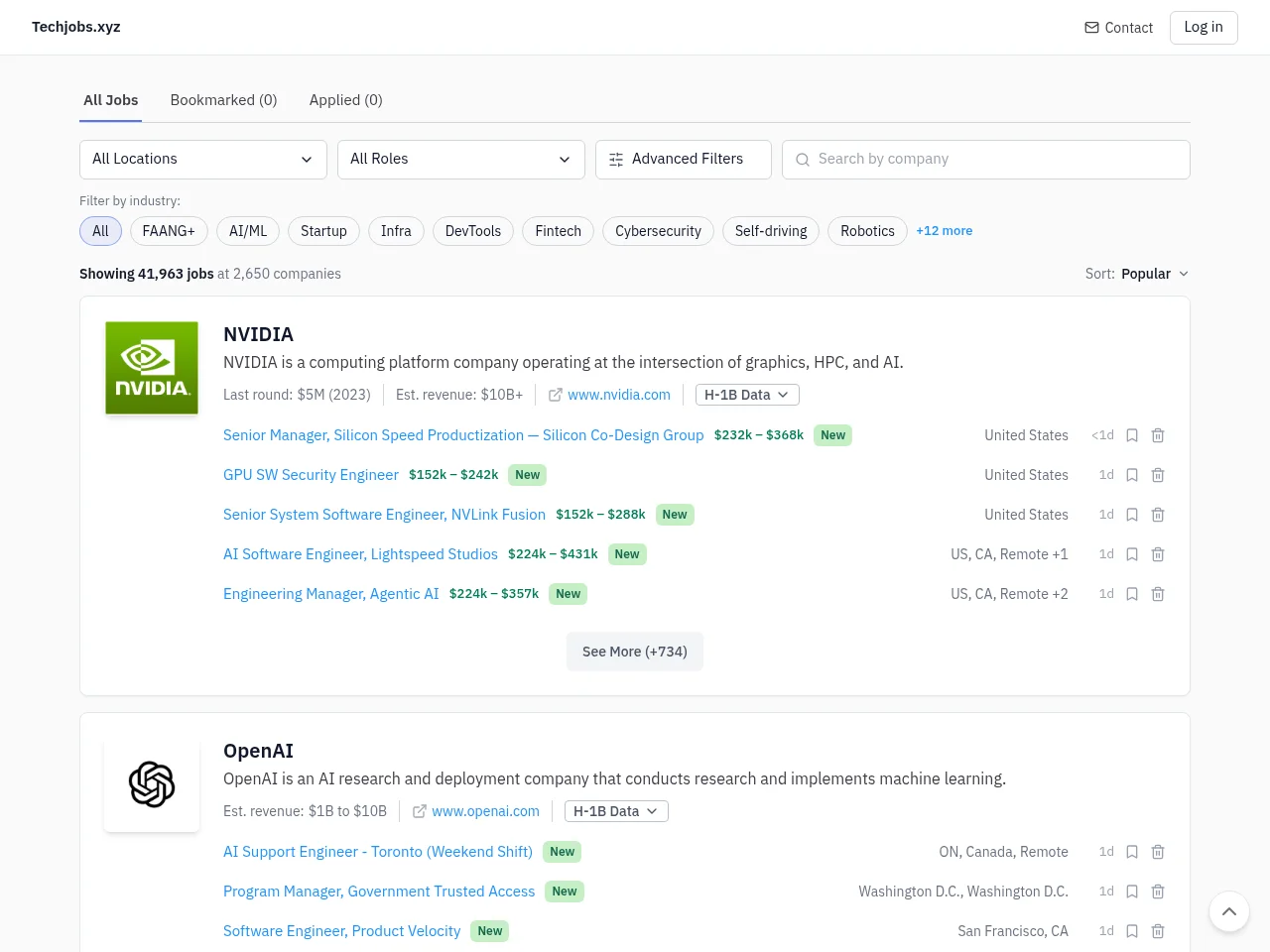Viewport: 1270px width, 952px height.
Task: Toggle the AI/ML industry filter
Action: click(x=248, y=231)
